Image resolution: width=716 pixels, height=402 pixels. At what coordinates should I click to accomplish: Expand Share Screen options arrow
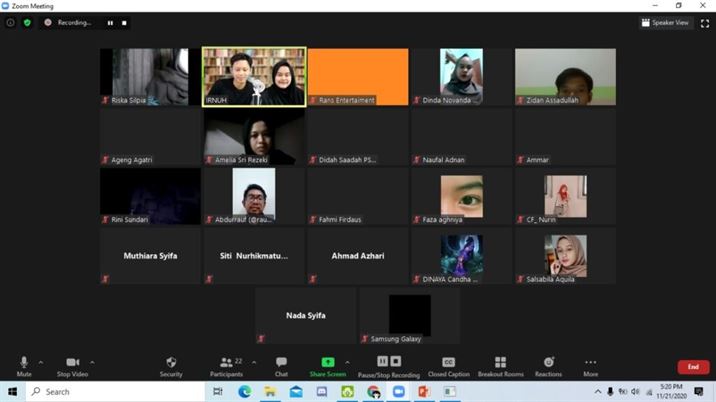[347, 362]
